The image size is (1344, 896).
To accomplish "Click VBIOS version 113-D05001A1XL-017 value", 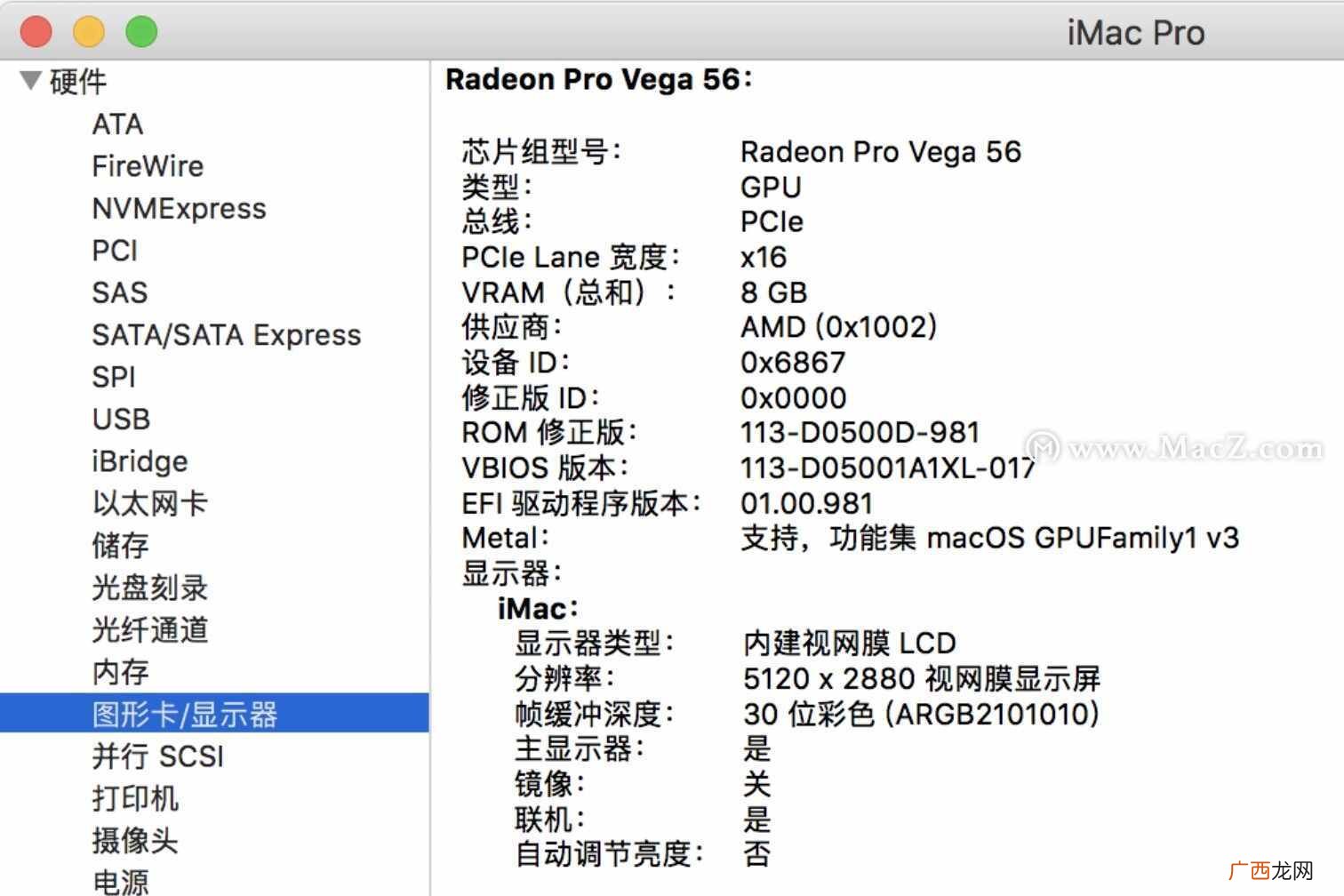I will point(888,468).
